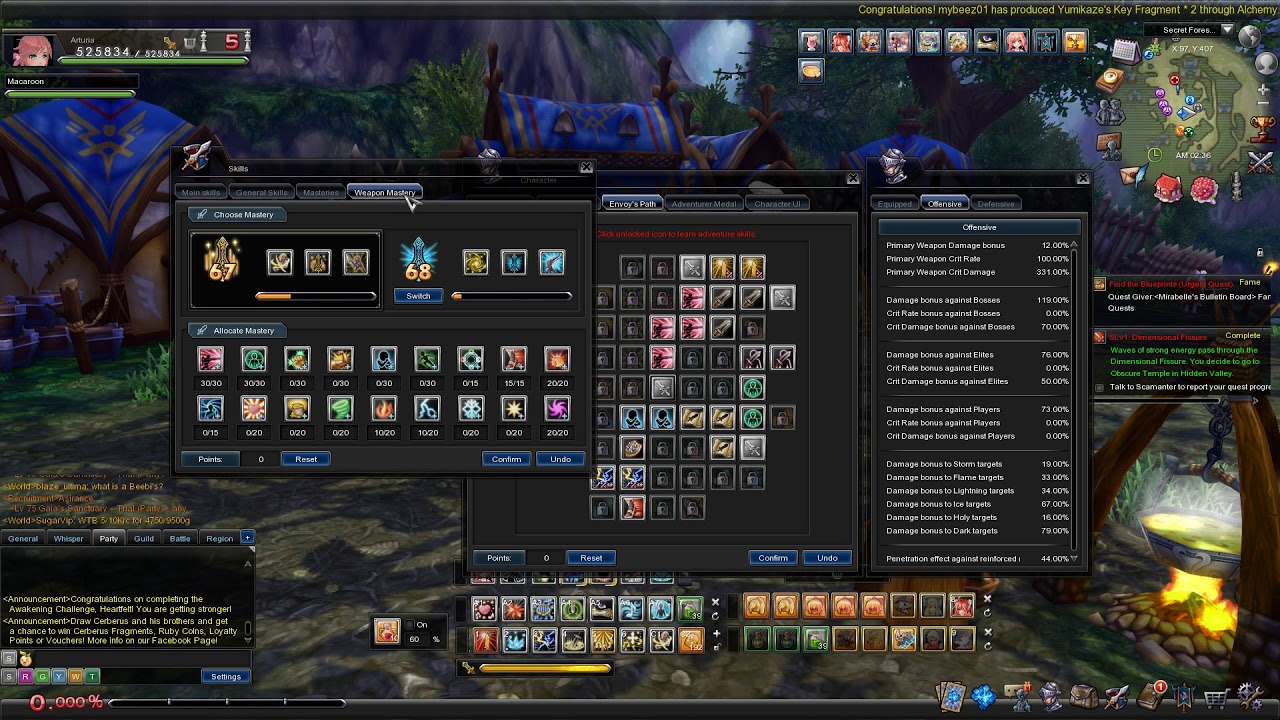Select the golden helmet mastery icon
This screenshot has width=1280, height=720.
coord(297,409)
